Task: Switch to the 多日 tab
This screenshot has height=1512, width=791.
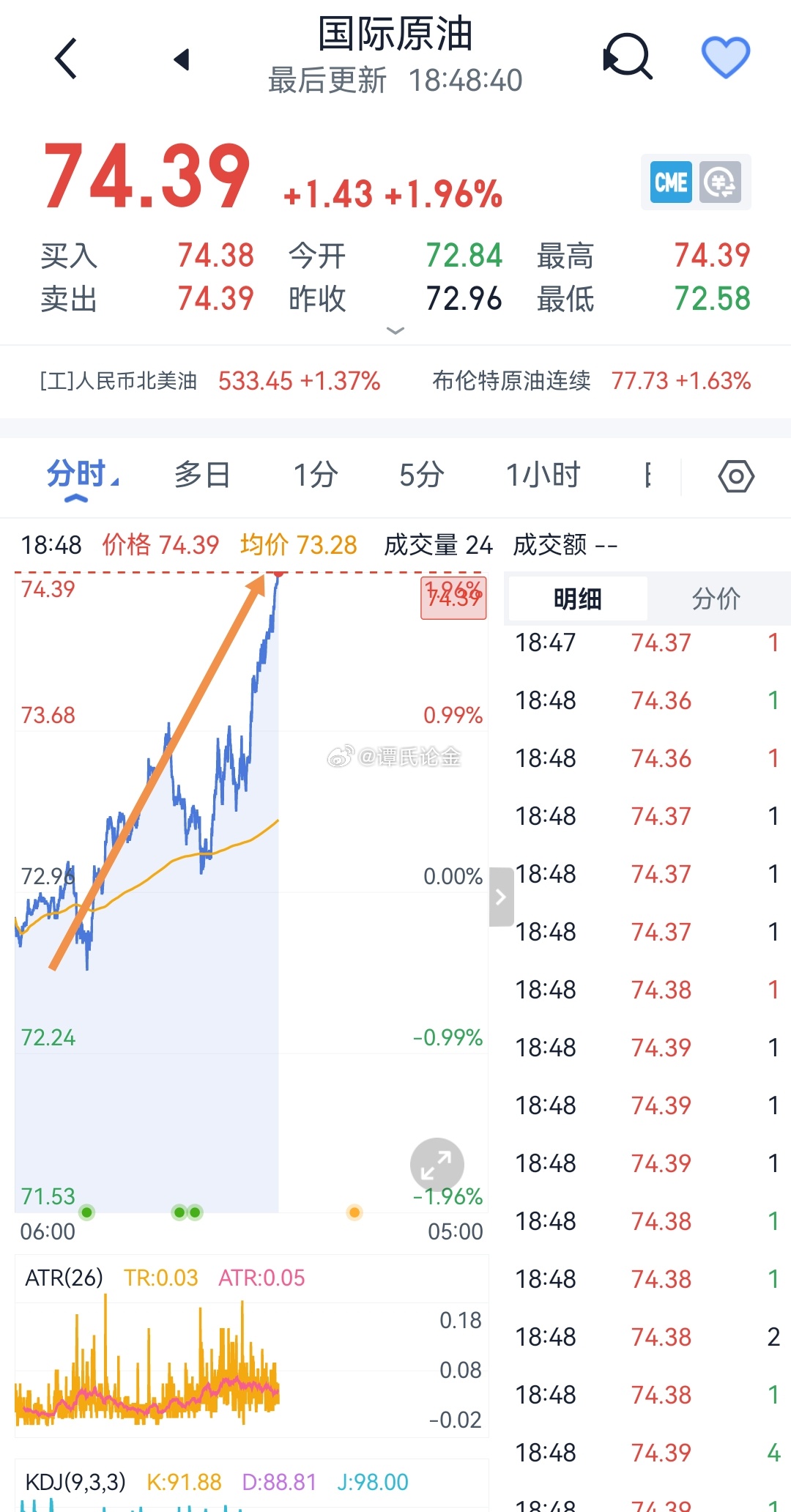Action: click(202, 475)
